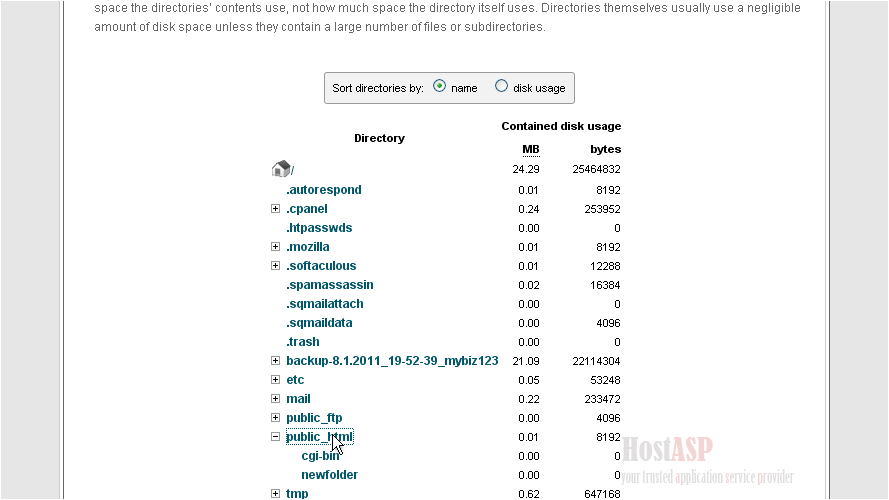889x500 pixels.
Task: Expand the public_ftp folder
Action: [x=275, y=418]
